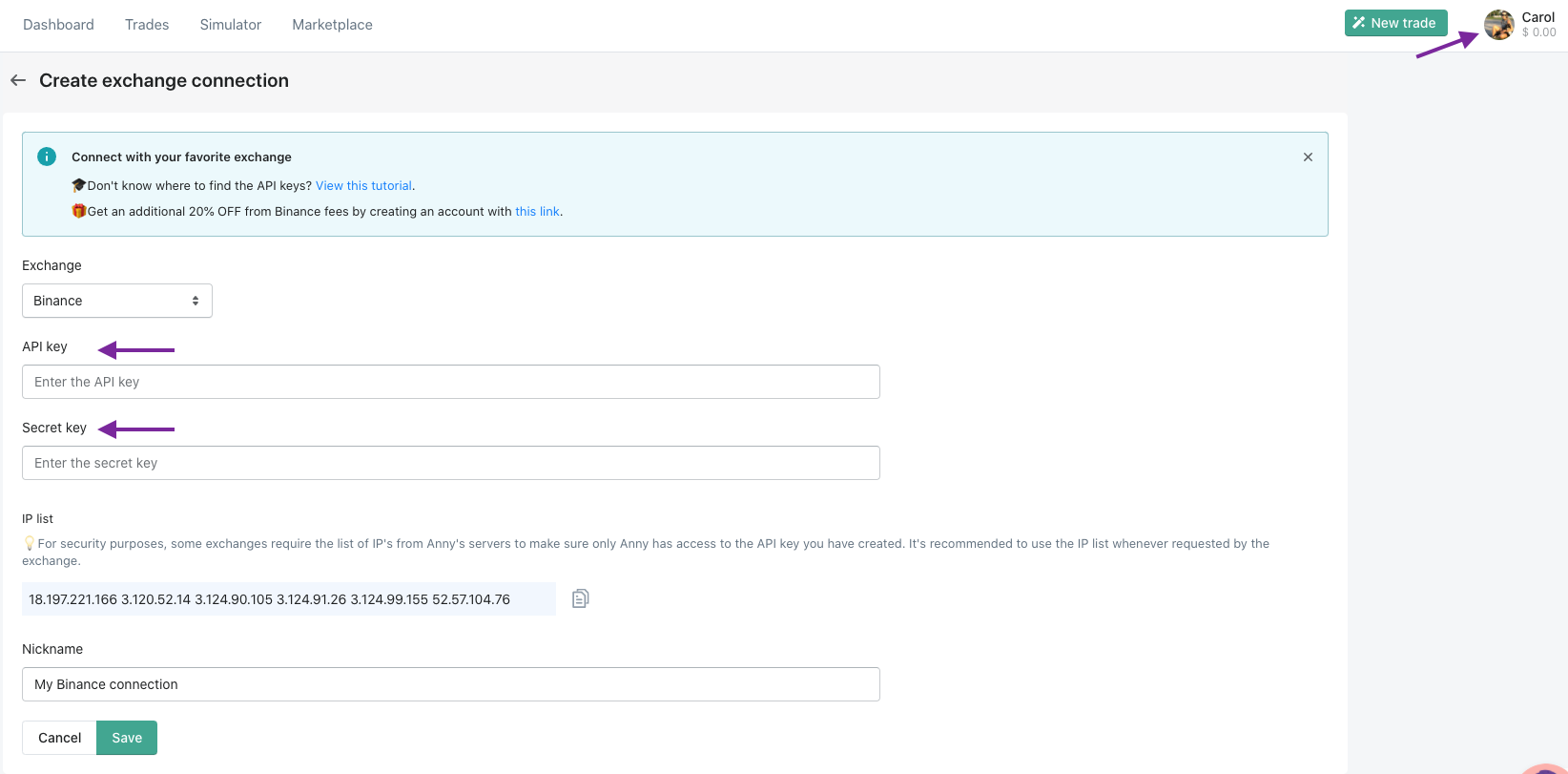This screenshot has height=774, width=1568.
Task: Follow 'this link' for Binance discount
Action: click(537, 212)
